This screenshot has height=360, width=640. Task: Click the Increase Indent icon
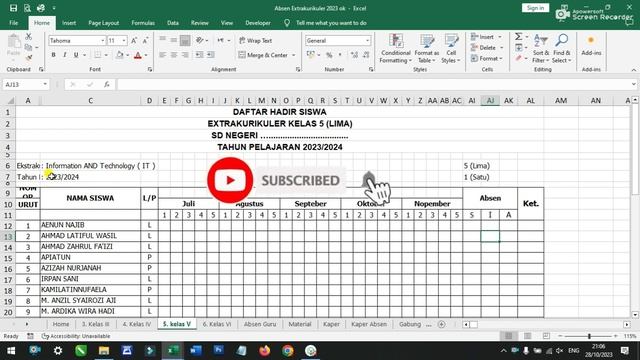click(x=211, y=55)
